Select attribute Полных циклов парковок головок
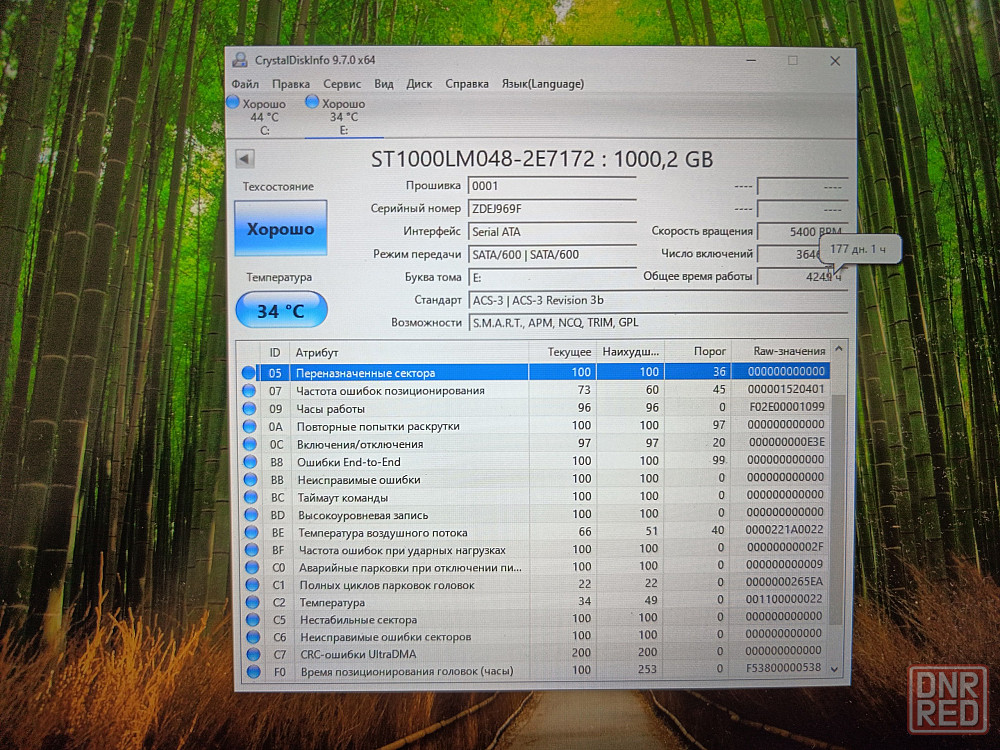 [x=387, y=585]
